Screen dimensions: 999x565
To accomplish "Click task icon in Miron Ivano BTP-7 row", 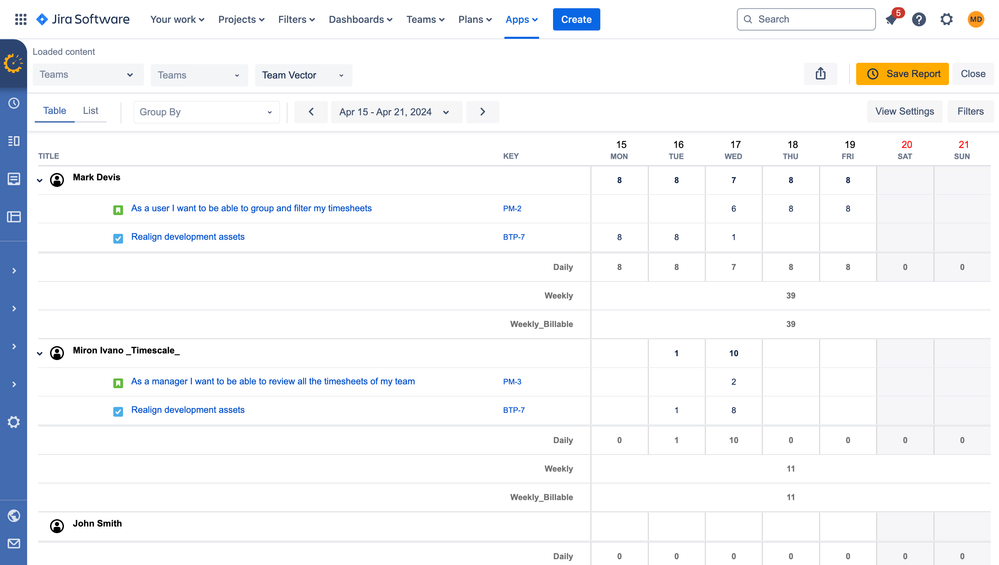I will point(118,411).
